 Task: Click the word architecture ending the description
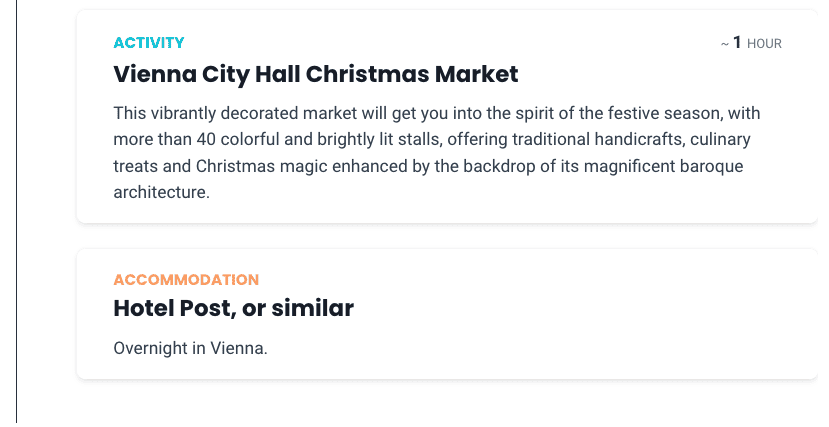[x=162, y=192]
